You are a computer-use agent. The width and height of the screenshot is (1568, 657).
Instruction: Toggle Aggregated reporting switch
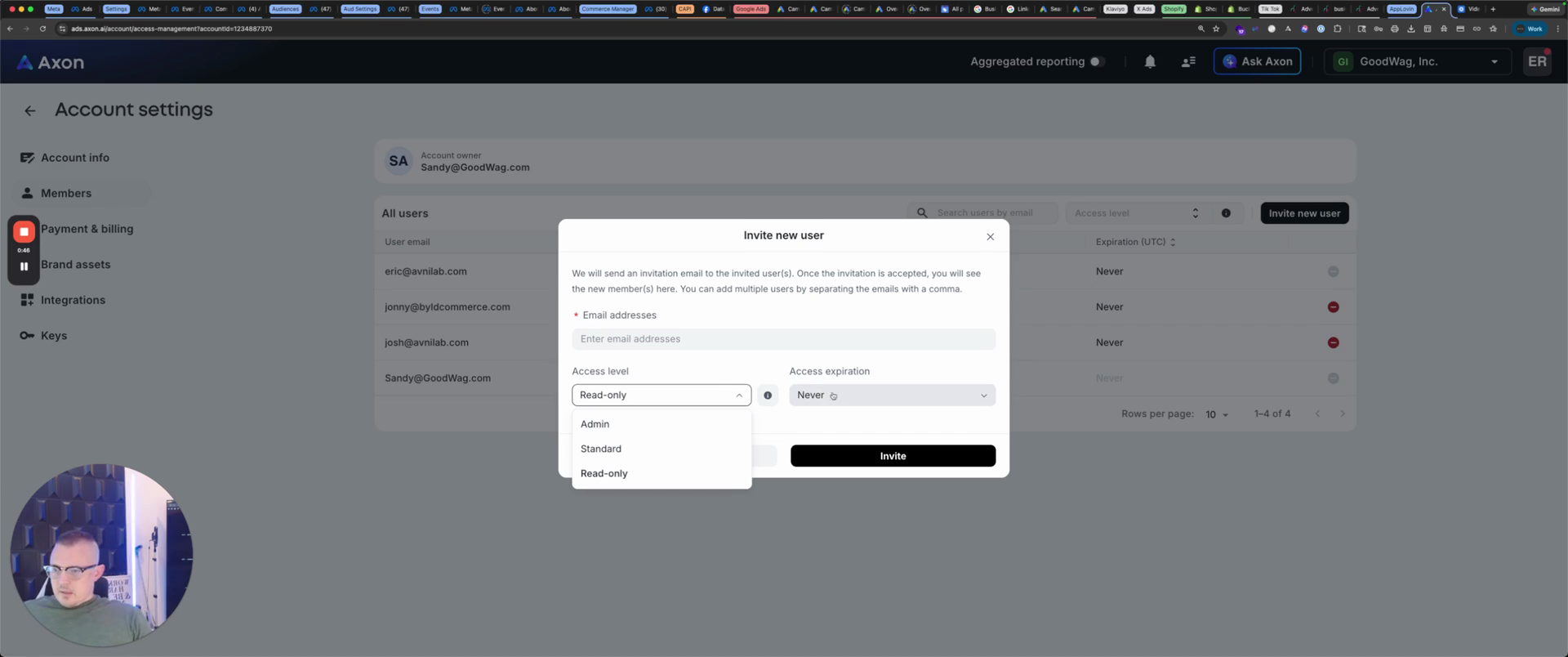pos(1097,61)
